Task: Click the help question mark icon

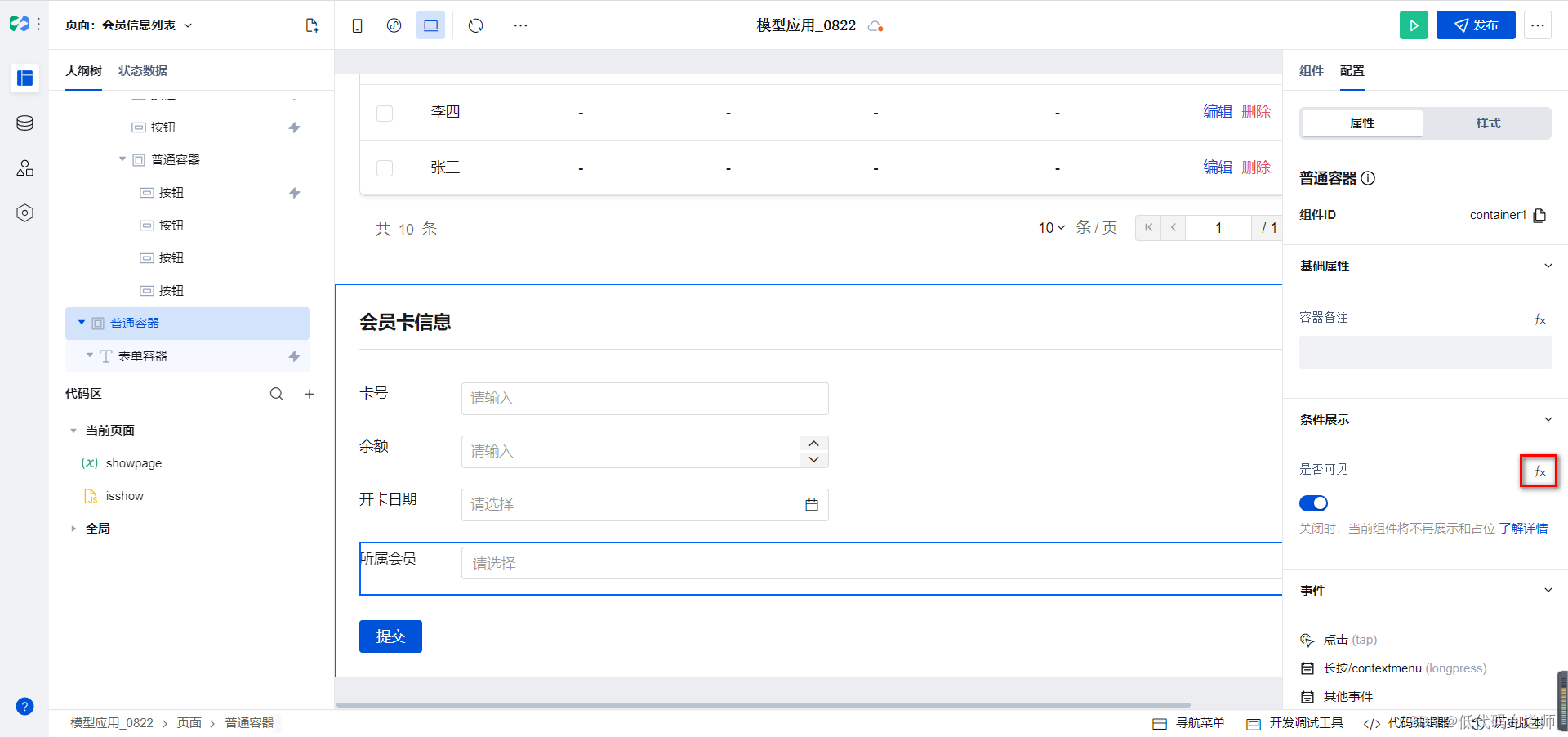Action: pos(24,706)
